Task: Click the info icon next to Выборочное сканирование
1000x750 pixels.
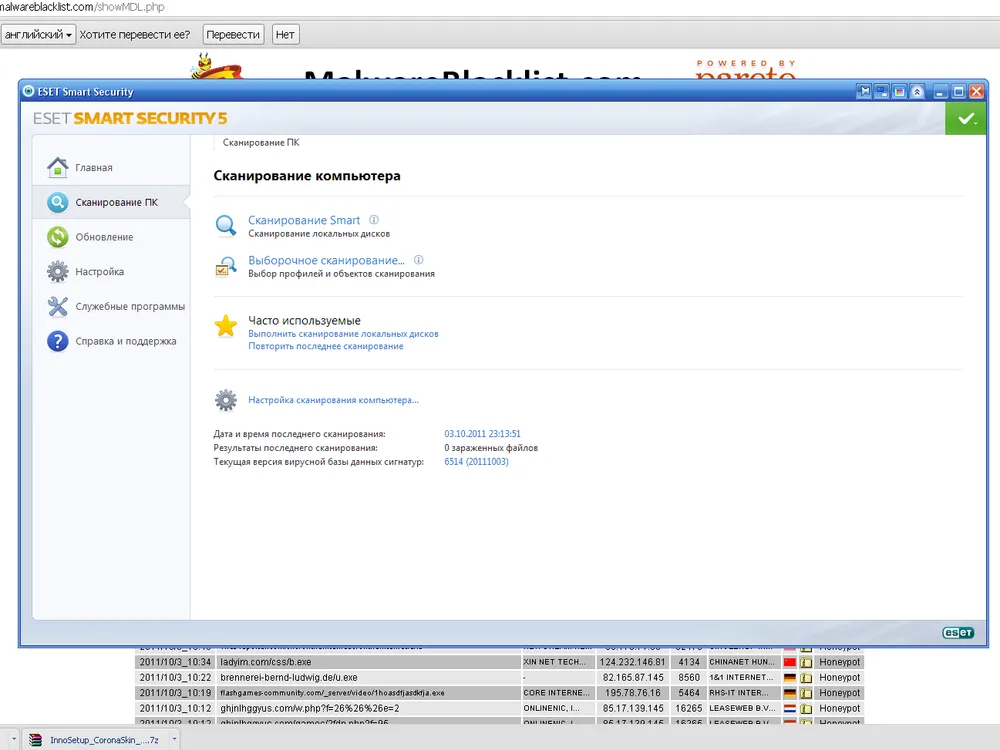Action: point(419,260)
